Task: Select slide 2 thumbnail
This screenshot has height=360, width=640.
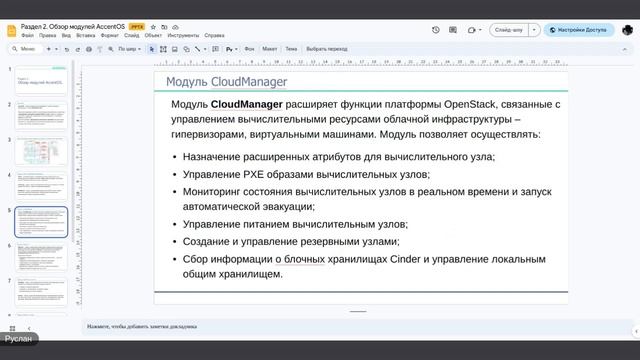Action: point(41,116)
